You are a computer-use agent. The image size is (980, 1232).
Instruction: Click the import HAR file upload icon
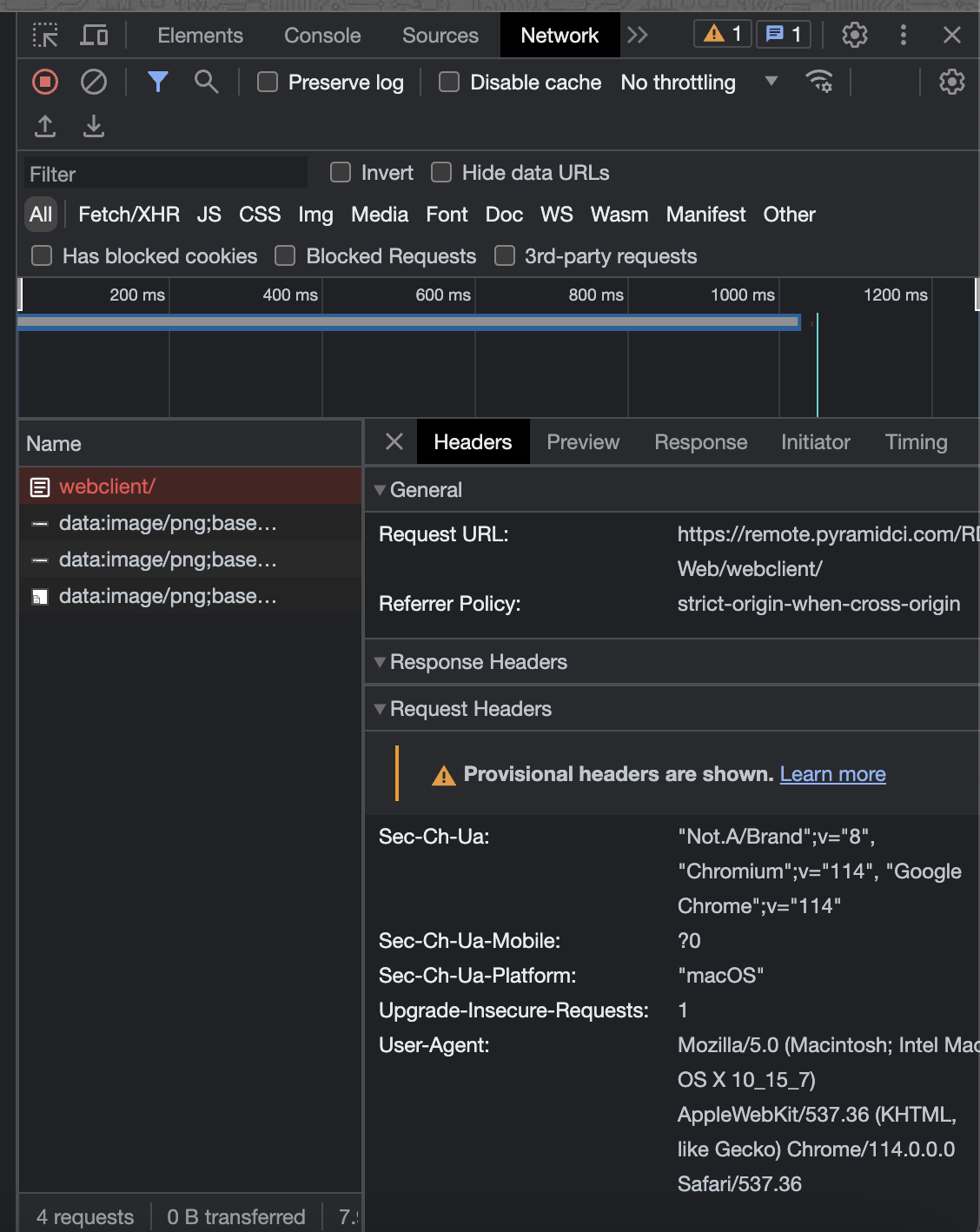(45, 127)
